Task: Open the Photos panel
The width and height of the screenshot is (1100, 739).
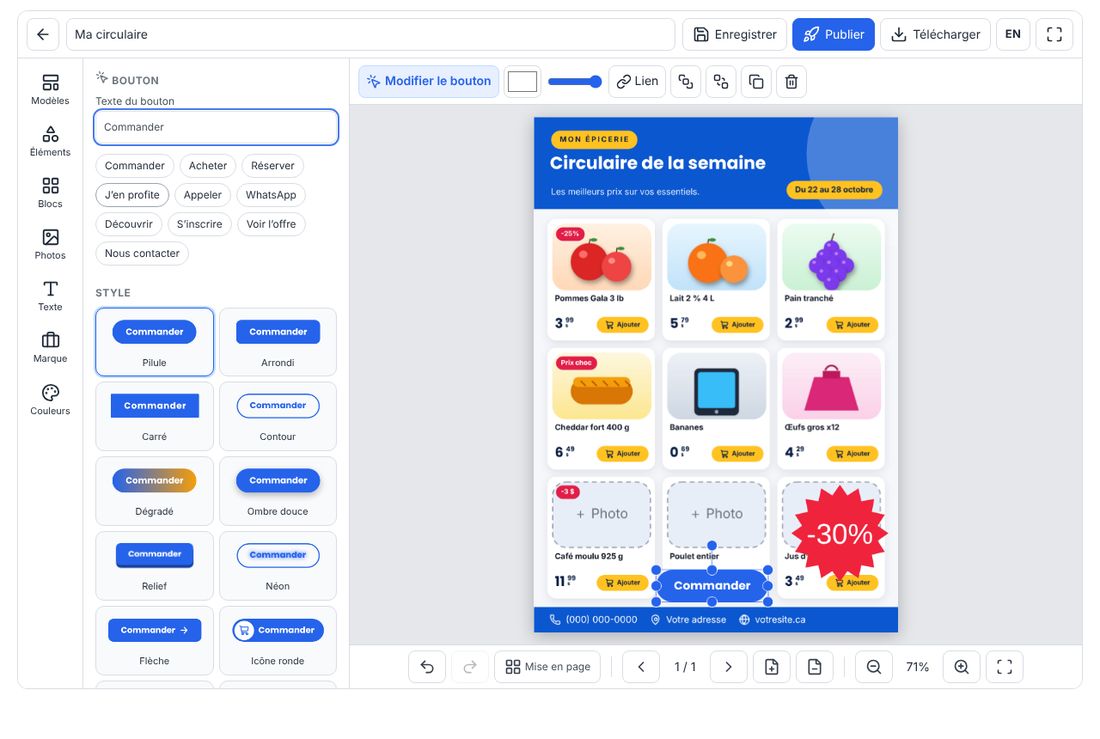Action: pos(51,244)
